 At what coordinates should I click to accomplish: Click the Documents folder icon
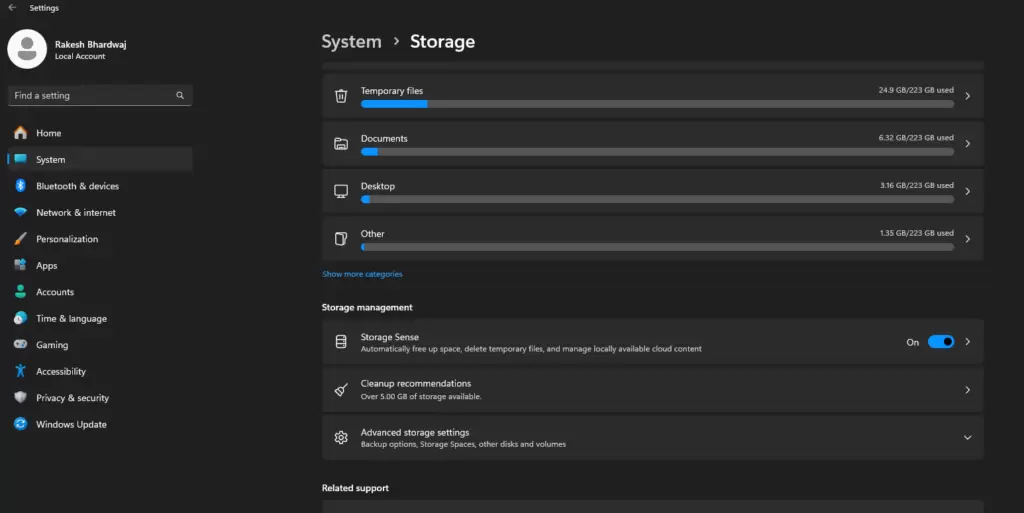pyautogui.click(x=341, y=144)
